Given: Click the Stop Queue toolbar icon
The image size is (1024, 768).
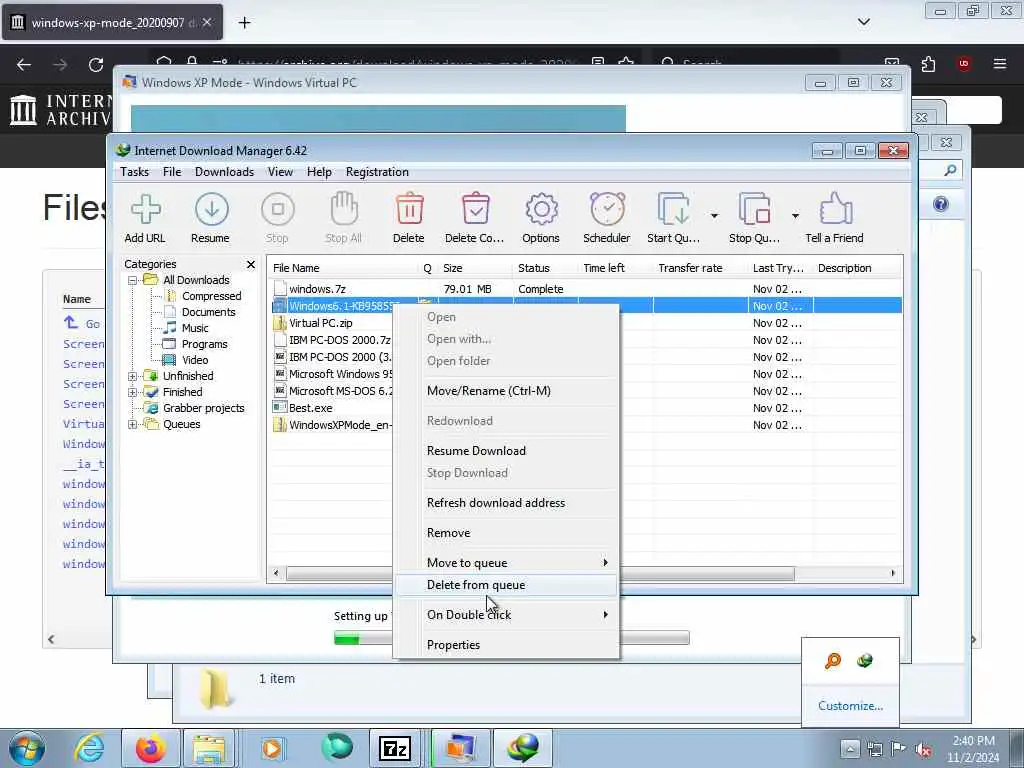Looking at the screenshot, I should click(754, 210).
